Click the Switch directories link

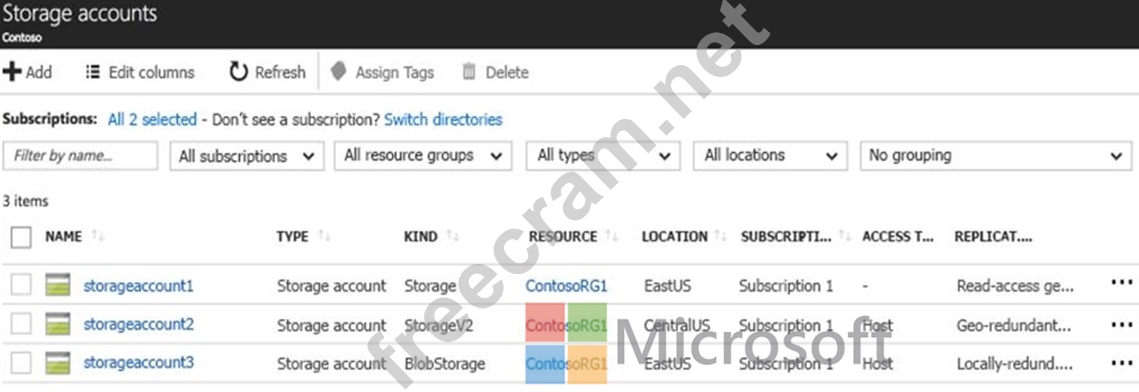[443, 119]
